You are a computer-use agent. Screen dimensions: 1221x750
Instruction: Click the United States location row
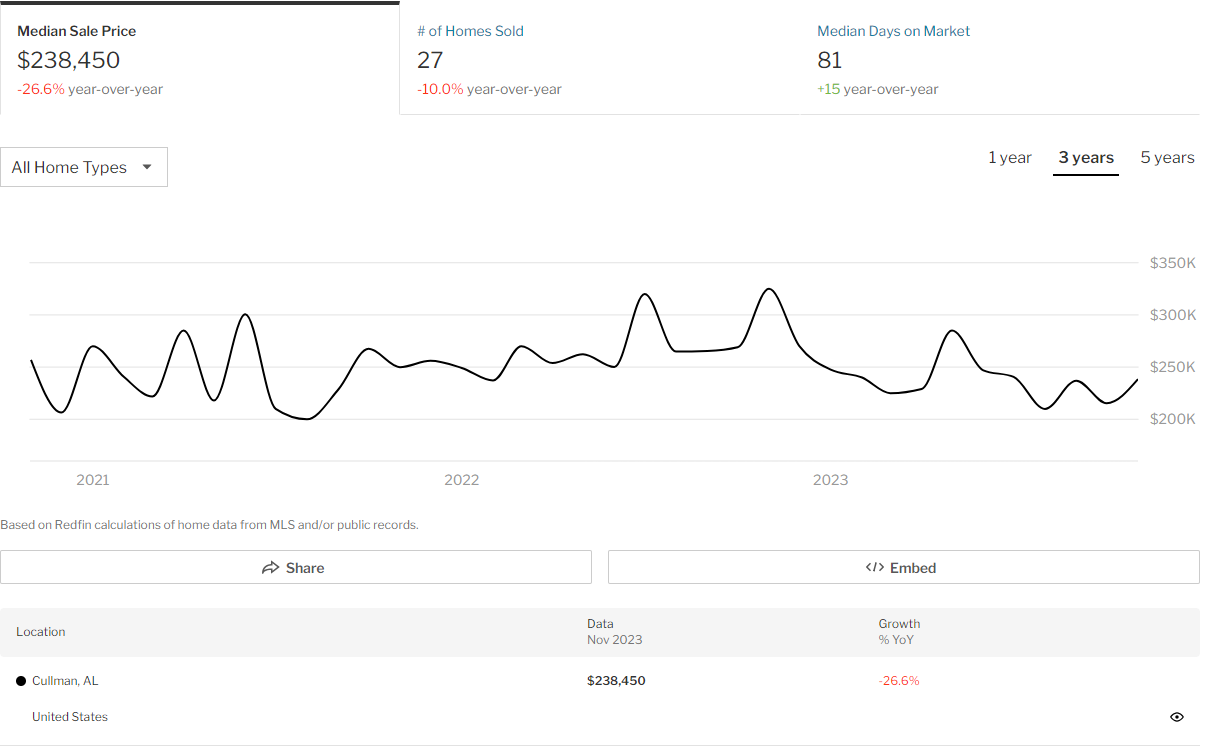[70, 717]
